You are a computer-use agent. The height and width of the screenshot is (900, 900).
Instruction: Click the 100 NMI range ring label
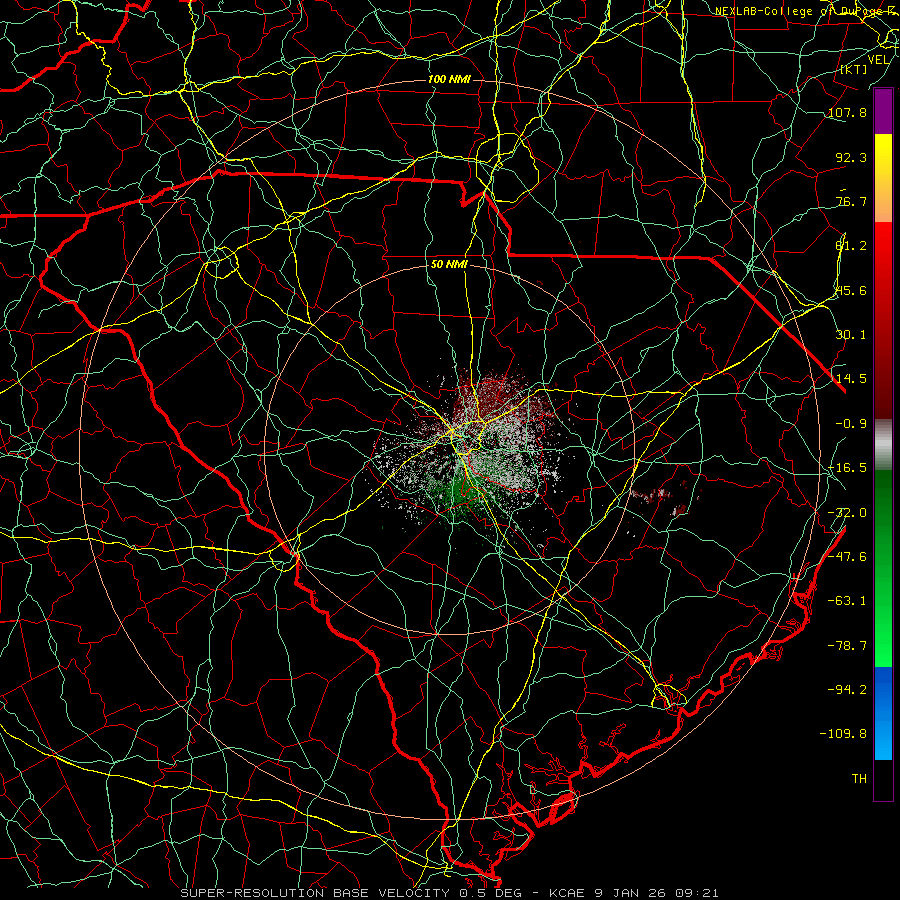pos(449,79)
